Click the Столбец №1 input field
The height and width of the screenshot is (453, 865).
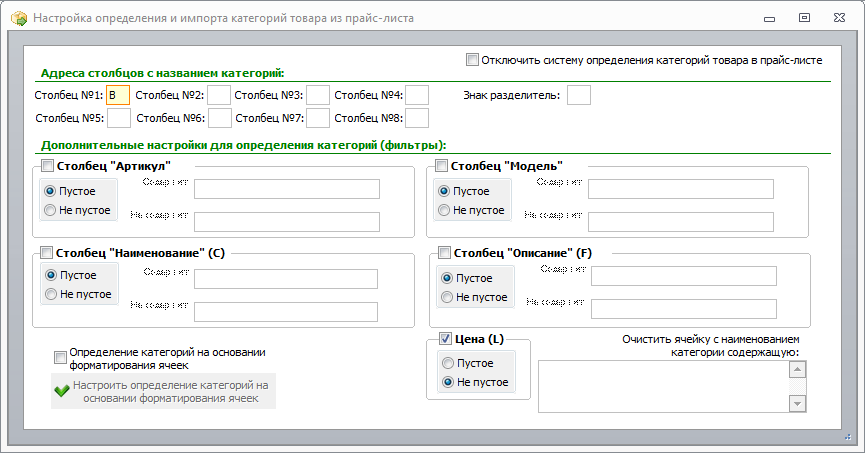[x=118, y=95]
